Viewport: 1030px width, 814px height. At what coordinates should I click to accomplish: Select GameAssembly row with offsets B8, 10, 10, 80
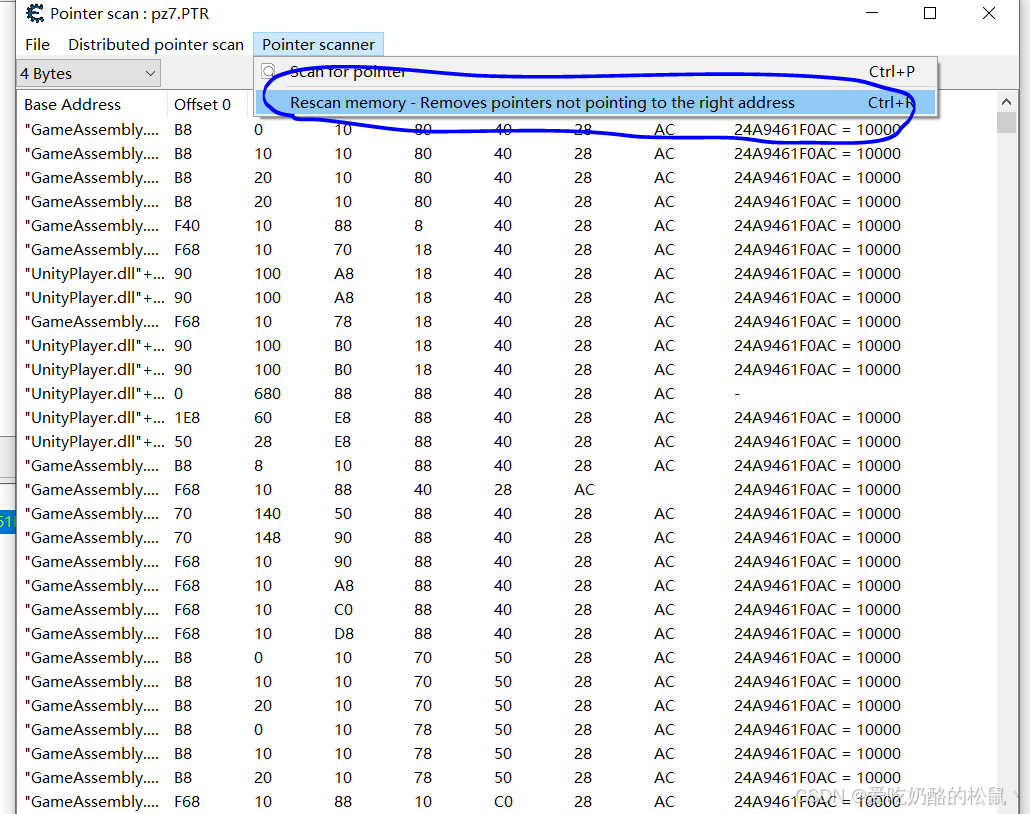pos(506,154)
